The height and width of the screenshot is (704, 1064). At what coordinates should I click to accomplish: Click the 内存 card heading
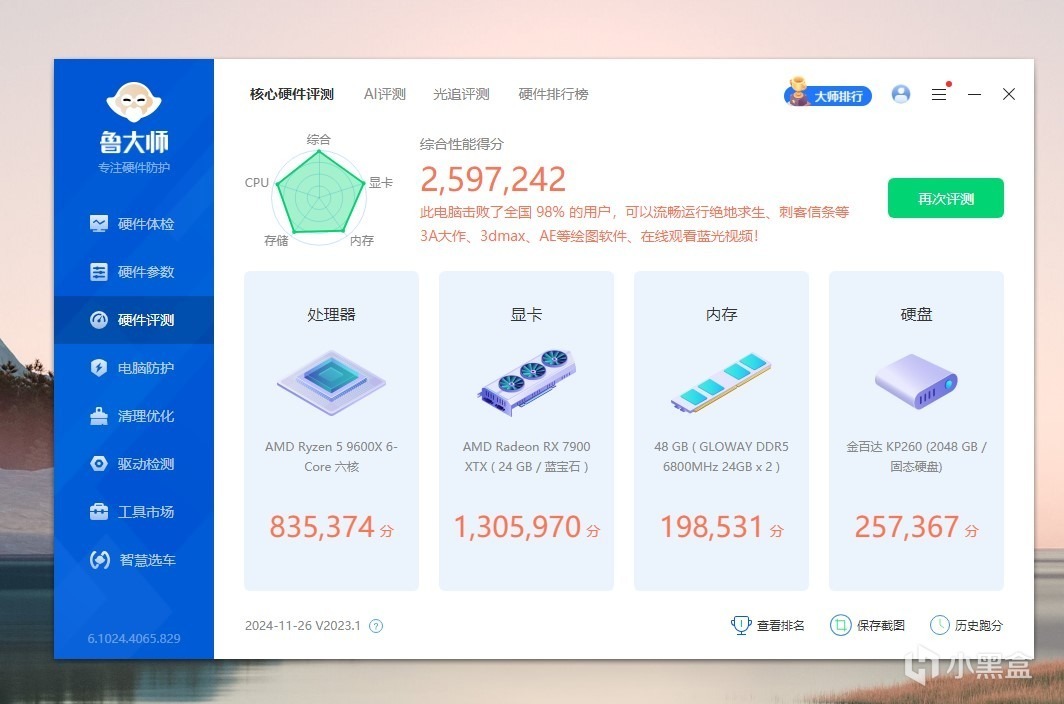click(721, 314)
